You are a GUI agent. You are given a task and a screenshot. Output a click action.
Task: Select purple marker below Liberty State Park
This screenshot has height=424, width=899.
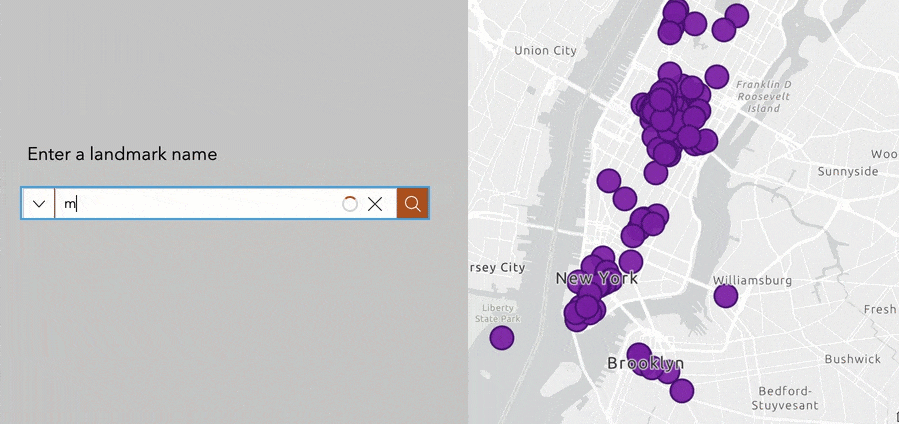click(502, 338)
